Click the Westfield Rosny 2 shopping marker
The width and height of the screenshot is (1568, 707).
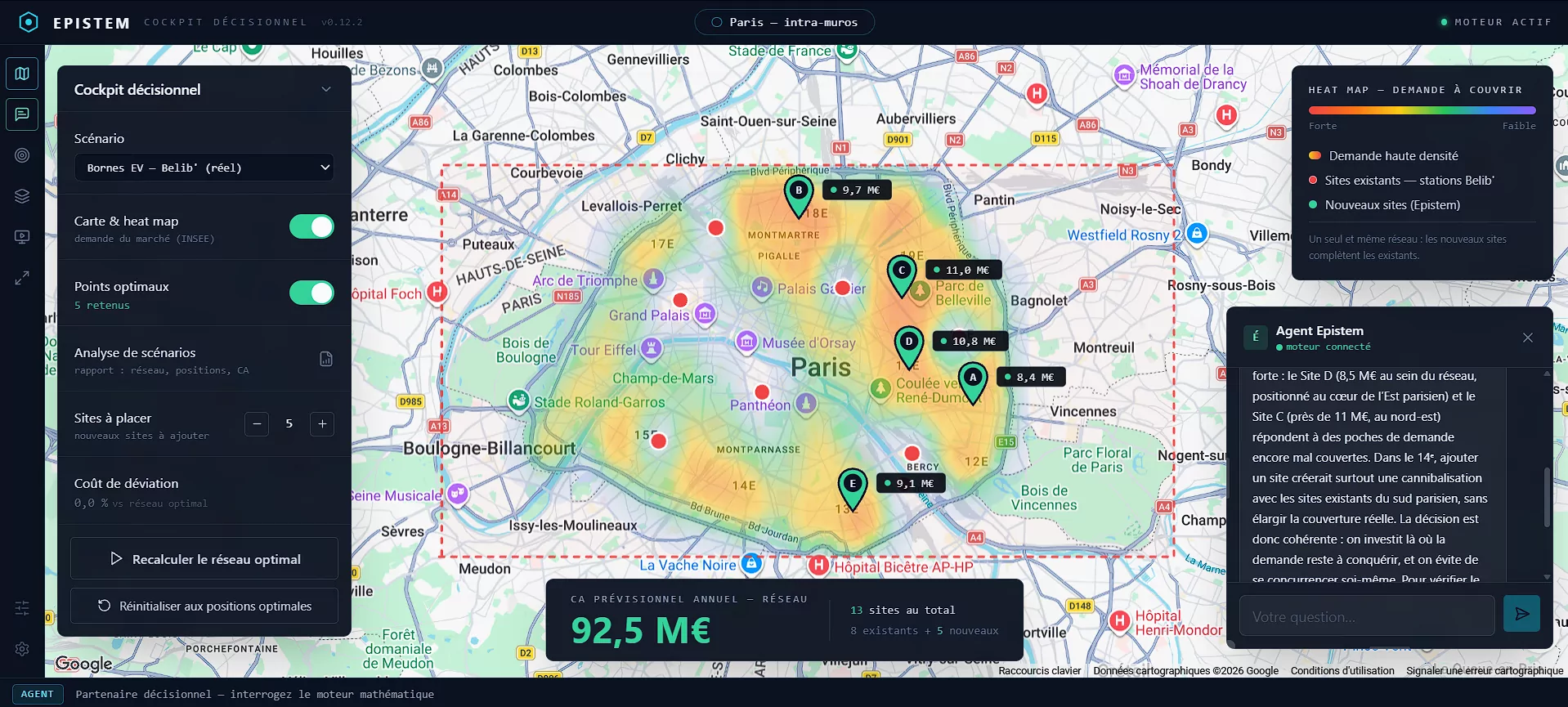tap(1197, 234)
